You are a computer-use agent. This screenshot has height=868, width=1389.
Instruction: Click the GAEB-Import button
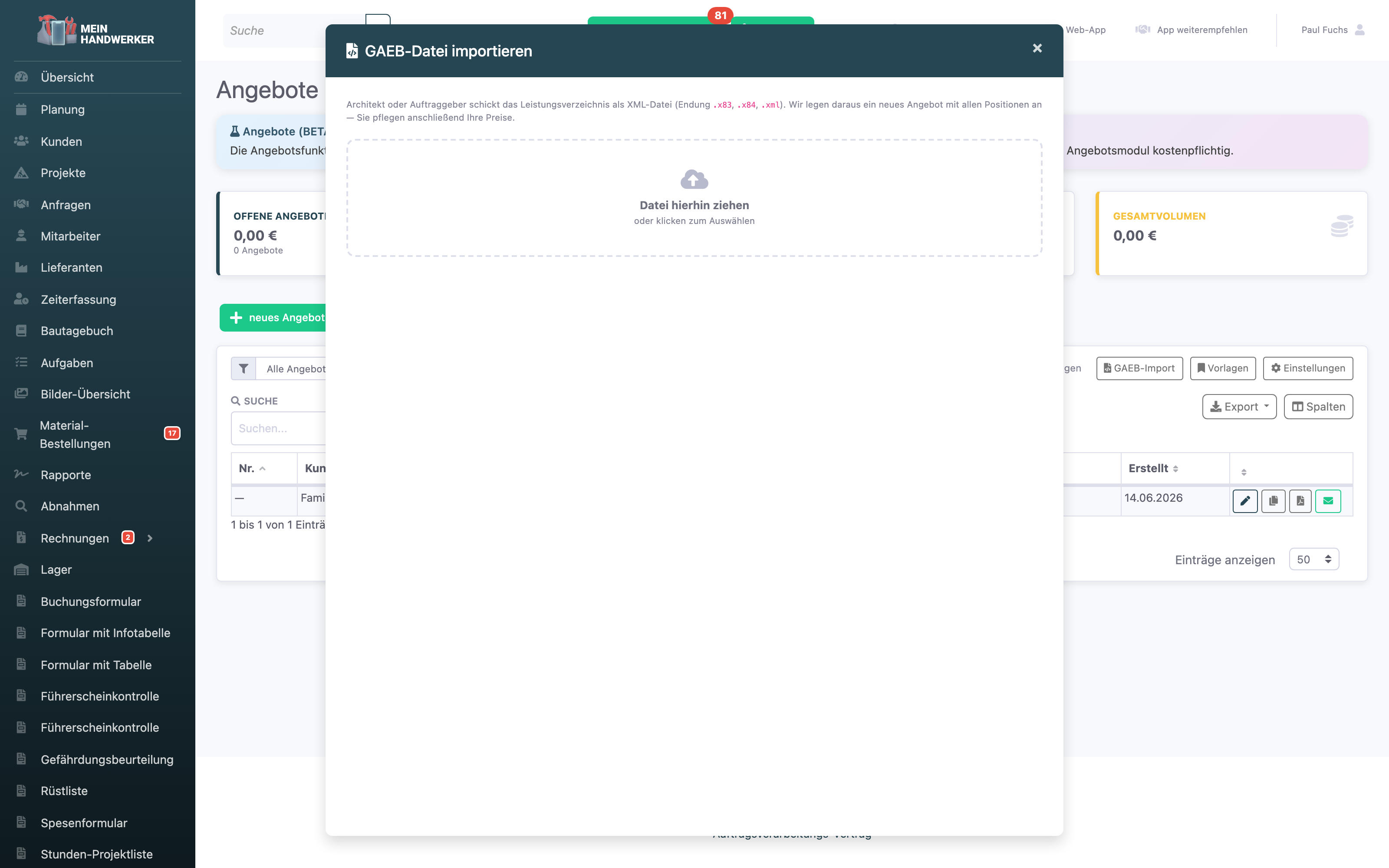[x=1139, y=368]
